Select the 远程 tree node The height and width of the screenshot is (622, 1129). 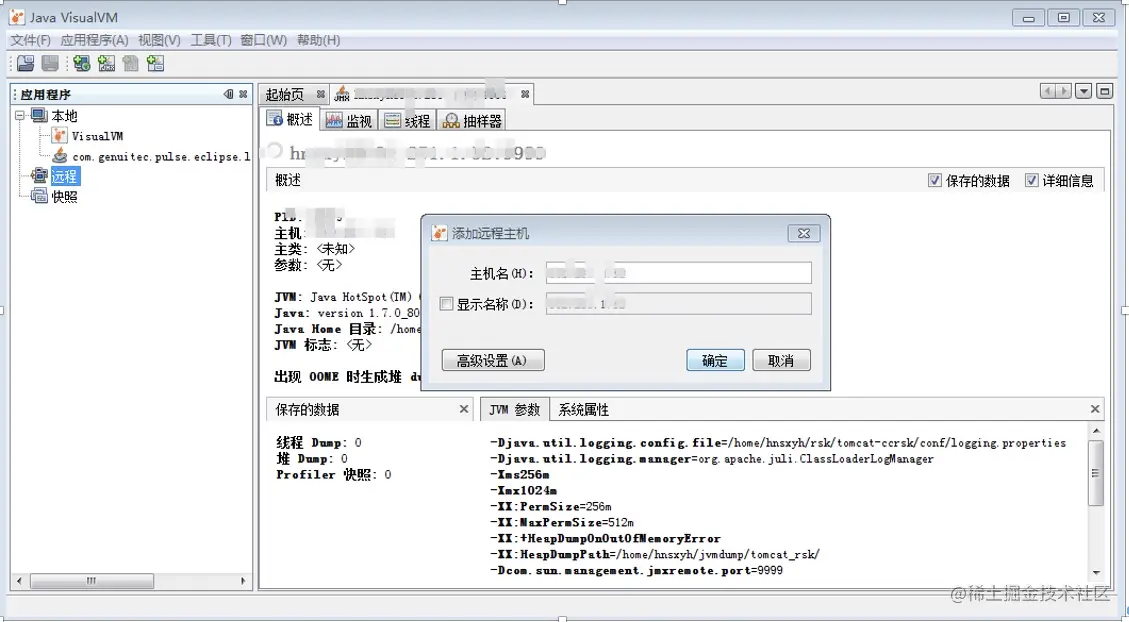click(x=64, y=176)
